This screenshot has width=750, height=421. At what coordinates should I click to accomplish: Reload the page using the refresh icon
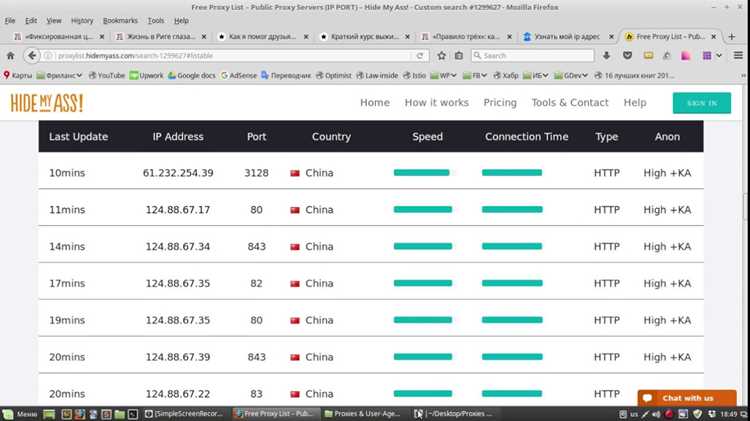pyautogui.click(x=419, y=56)
